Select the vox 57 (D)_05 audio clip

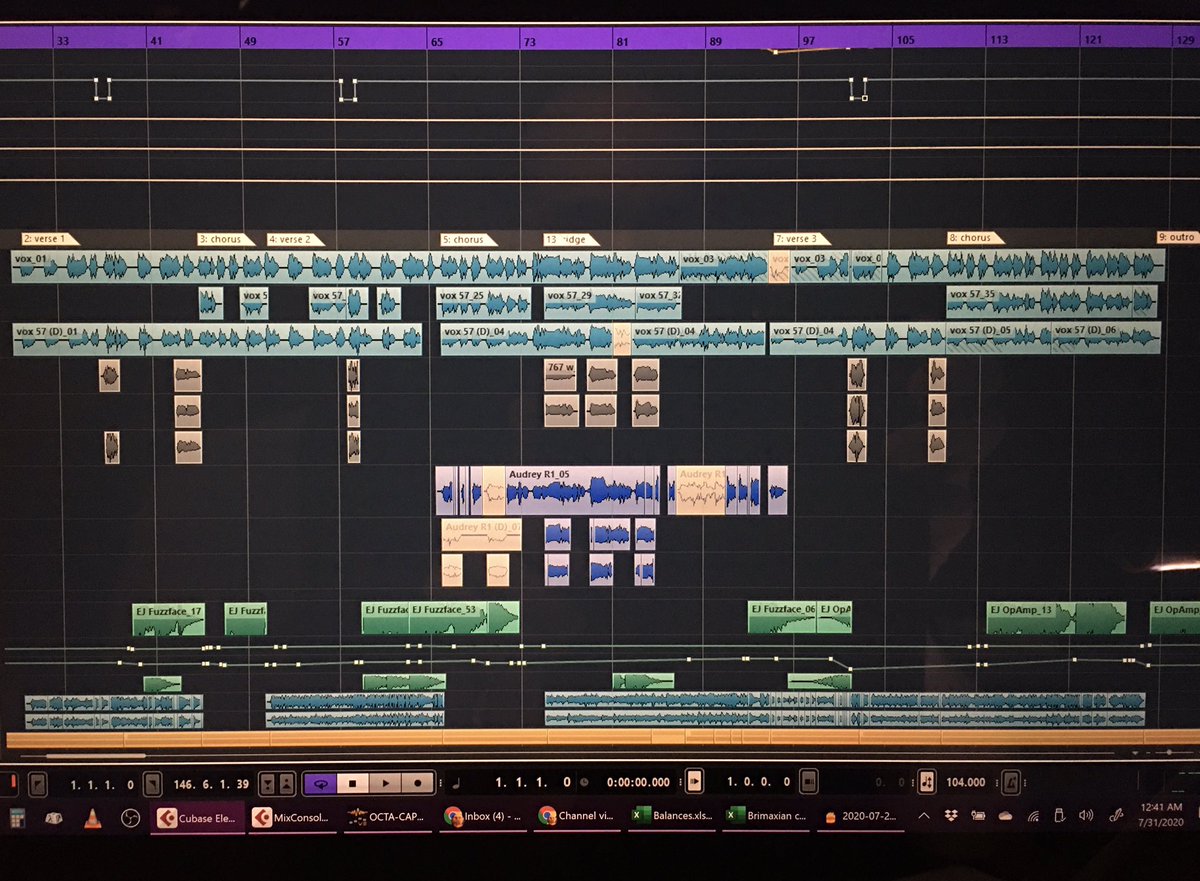click(998, 337)
